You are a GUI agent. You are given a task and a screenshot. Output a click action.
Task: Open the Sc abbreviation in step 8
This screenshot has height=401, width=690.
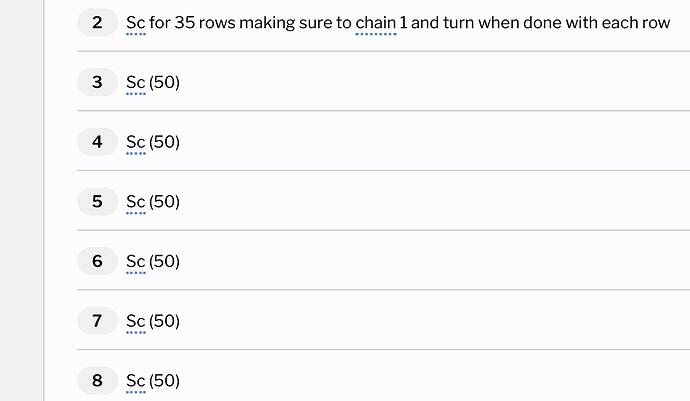(x=136, y=381)
